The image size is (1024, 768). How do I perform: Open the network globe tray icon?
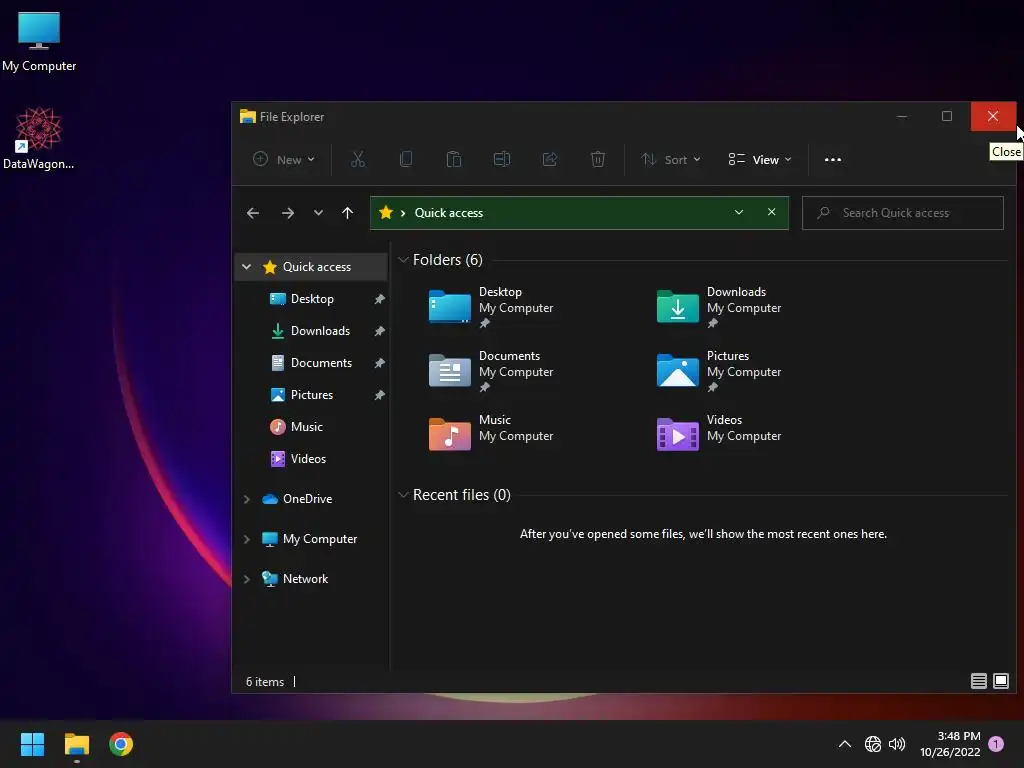[872, 744]
